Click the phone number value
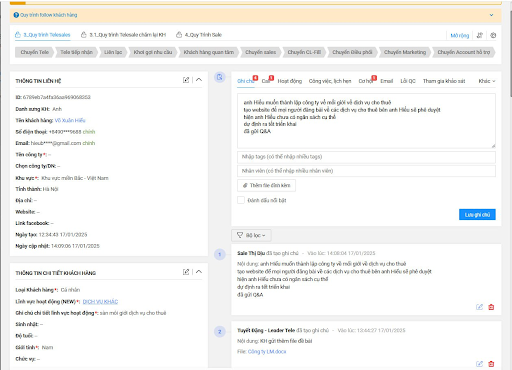 point(65,132)
